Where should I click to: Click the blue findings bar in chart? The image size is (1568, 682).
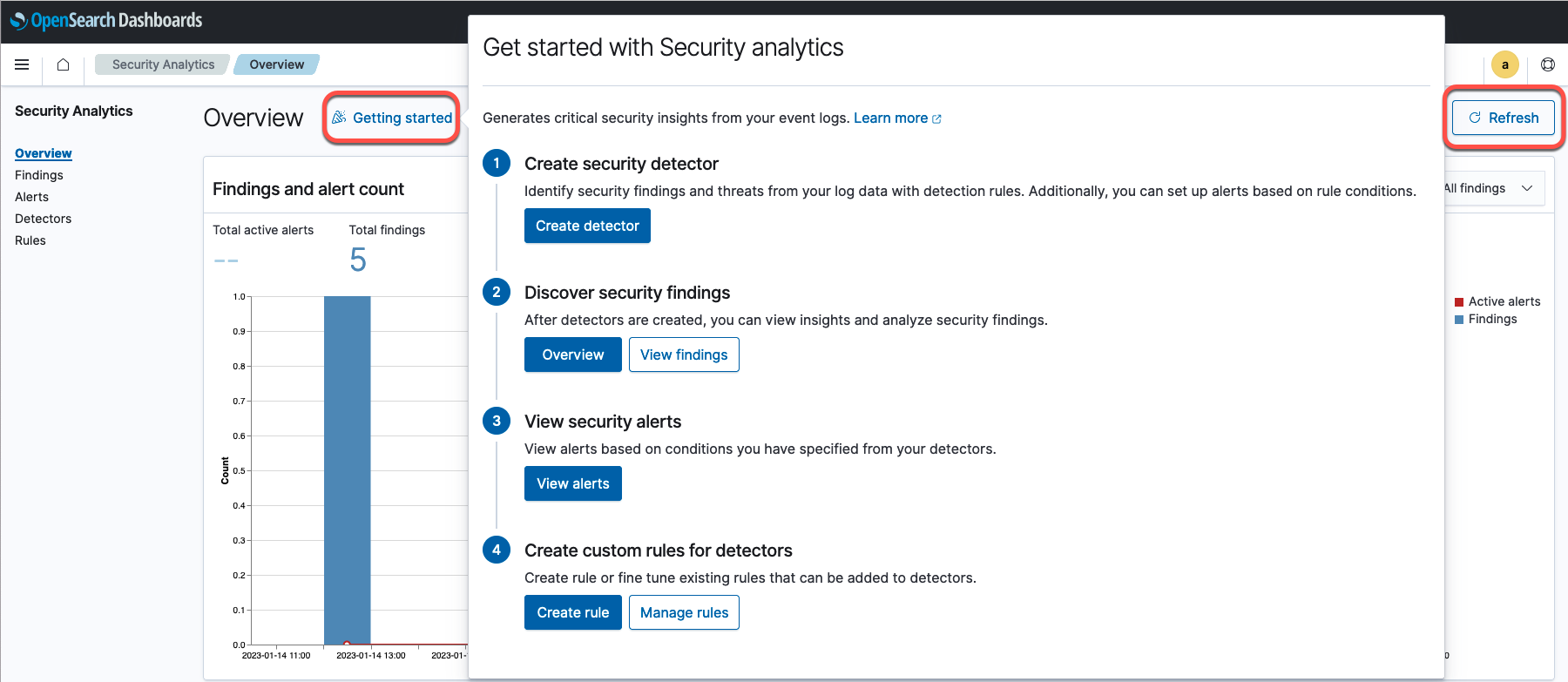click(348, 470)
